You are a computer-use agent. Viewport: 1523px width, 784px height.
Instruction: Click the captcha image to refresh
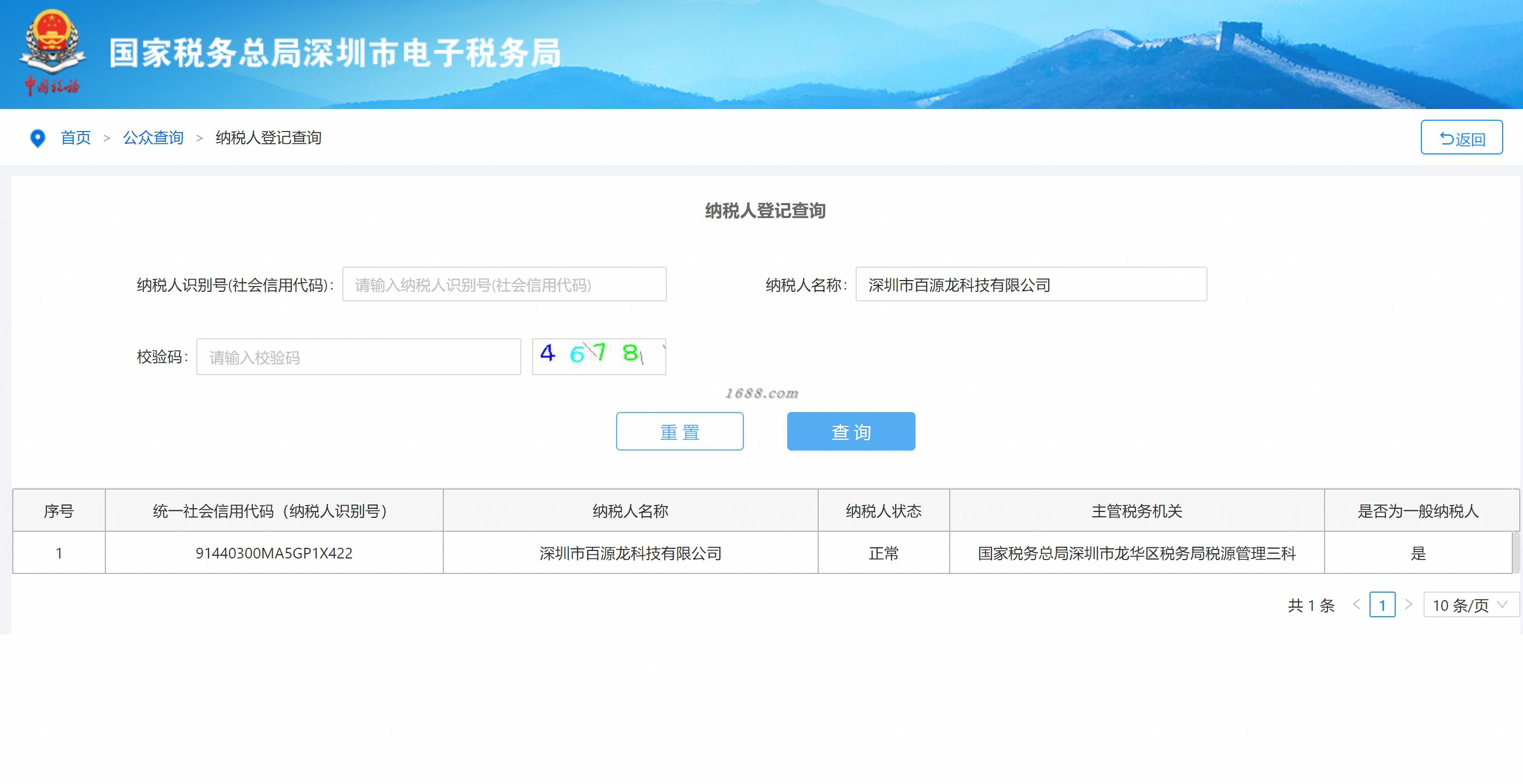tap(598, 356)
